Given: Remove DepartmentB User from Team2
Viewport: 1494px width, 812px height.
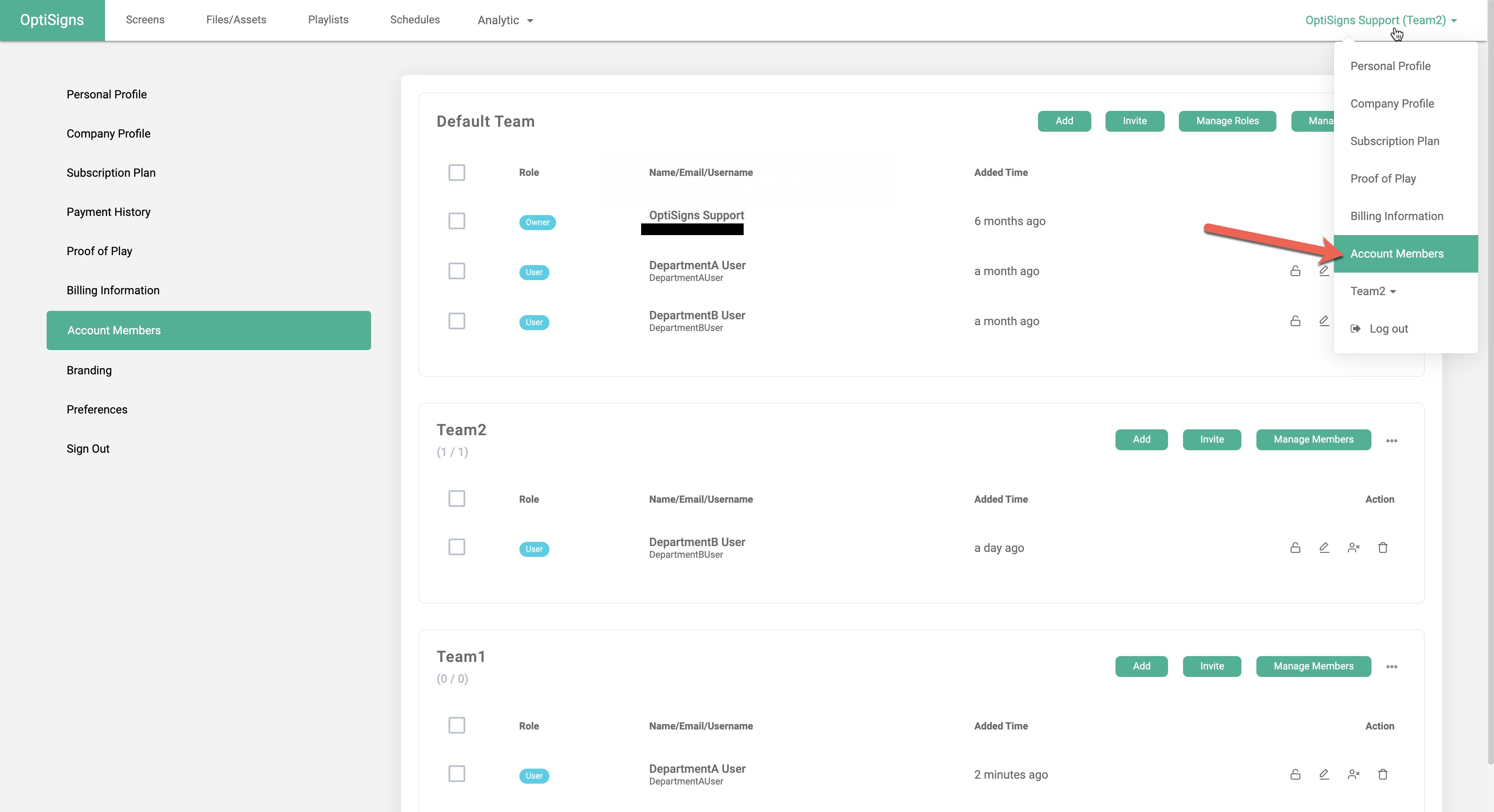Looking at the screenshot, I should point(1354,547).
